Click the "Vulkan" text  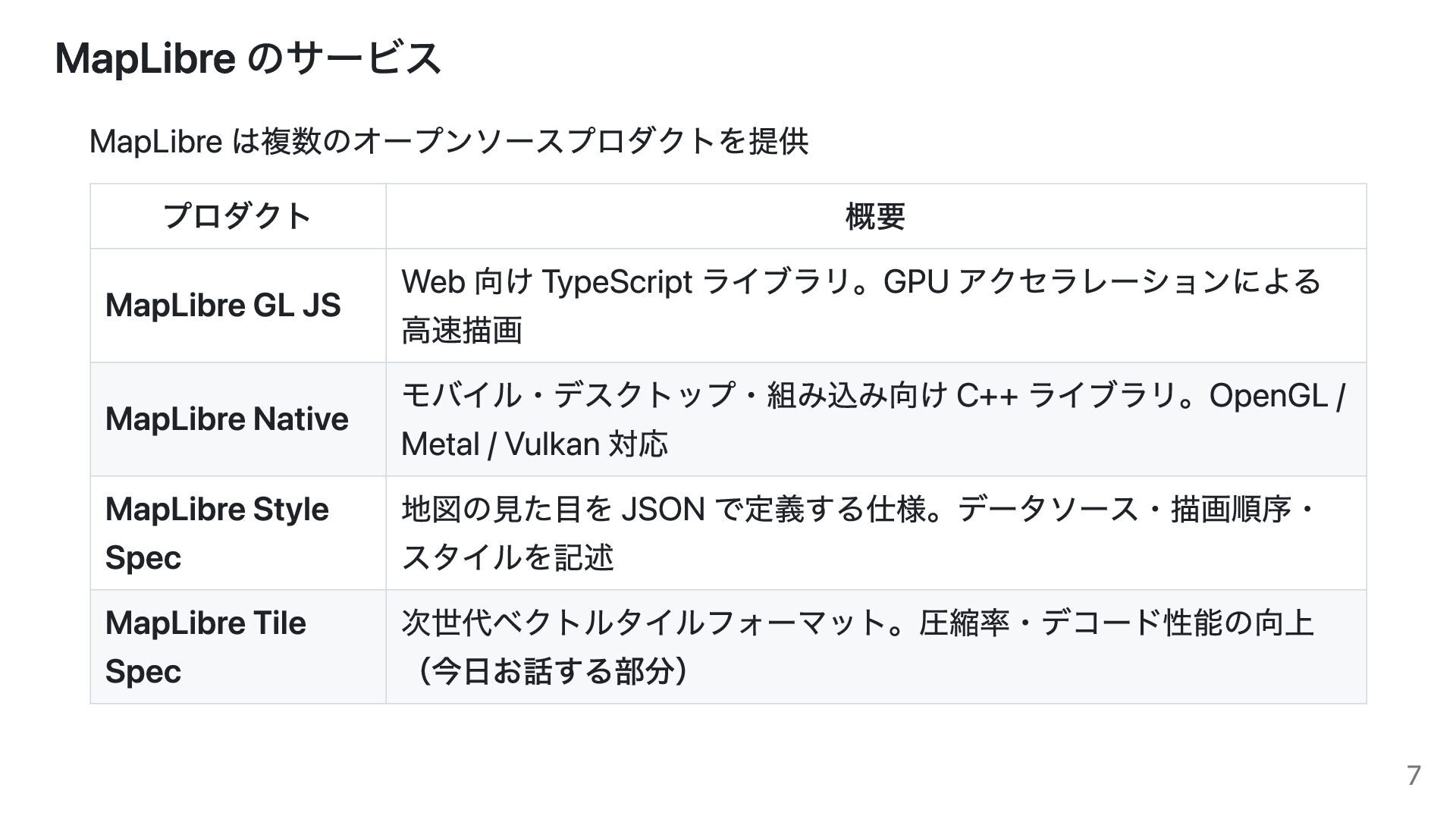click(552, 444)
